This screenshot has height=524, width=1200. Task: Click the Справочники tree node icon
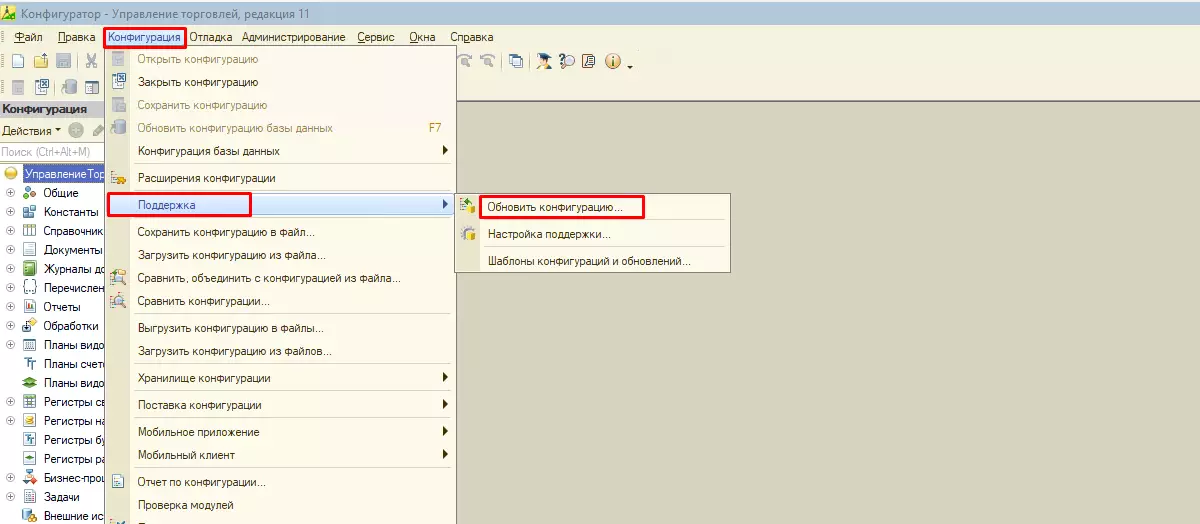30,231
